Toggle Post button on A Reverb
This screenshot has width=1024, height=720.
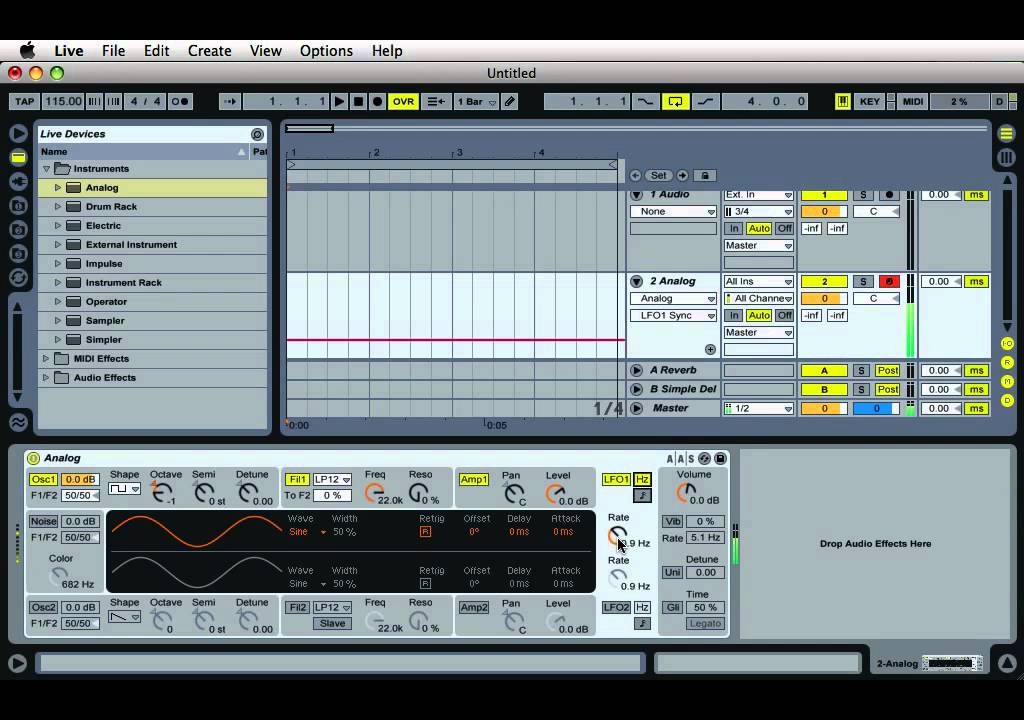point(888,370)
